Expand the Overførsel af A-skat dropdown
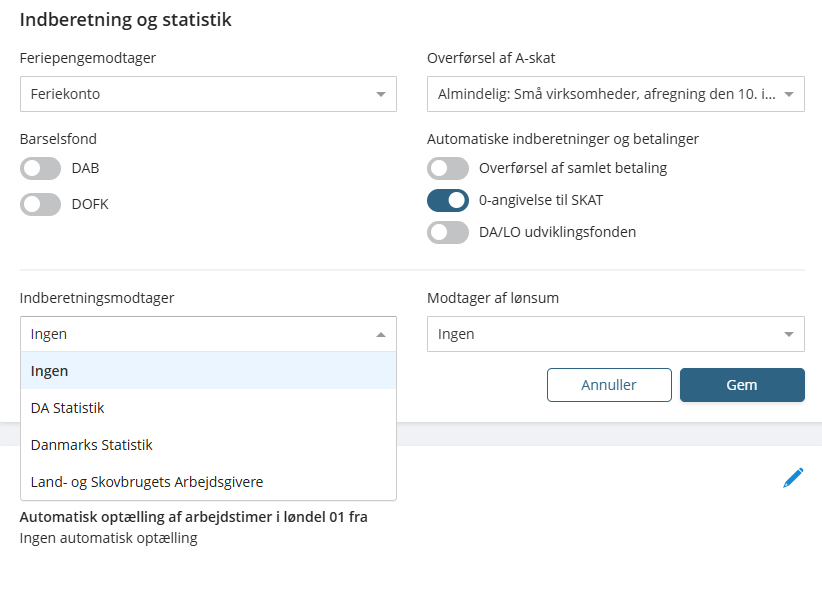The height and width of the screenshot is (590, 822). (x=615, y=94)
